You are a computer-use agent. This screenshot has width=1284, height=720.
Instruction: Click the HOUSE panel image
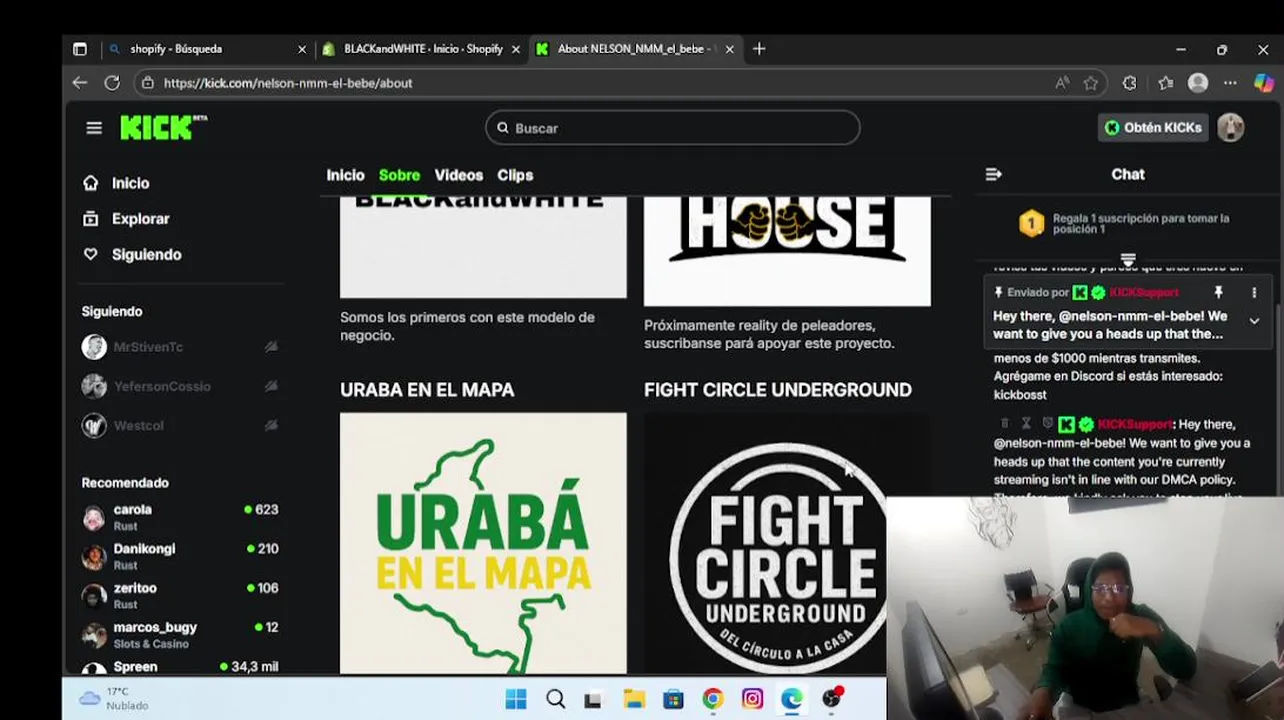click(x=787, y=250)
